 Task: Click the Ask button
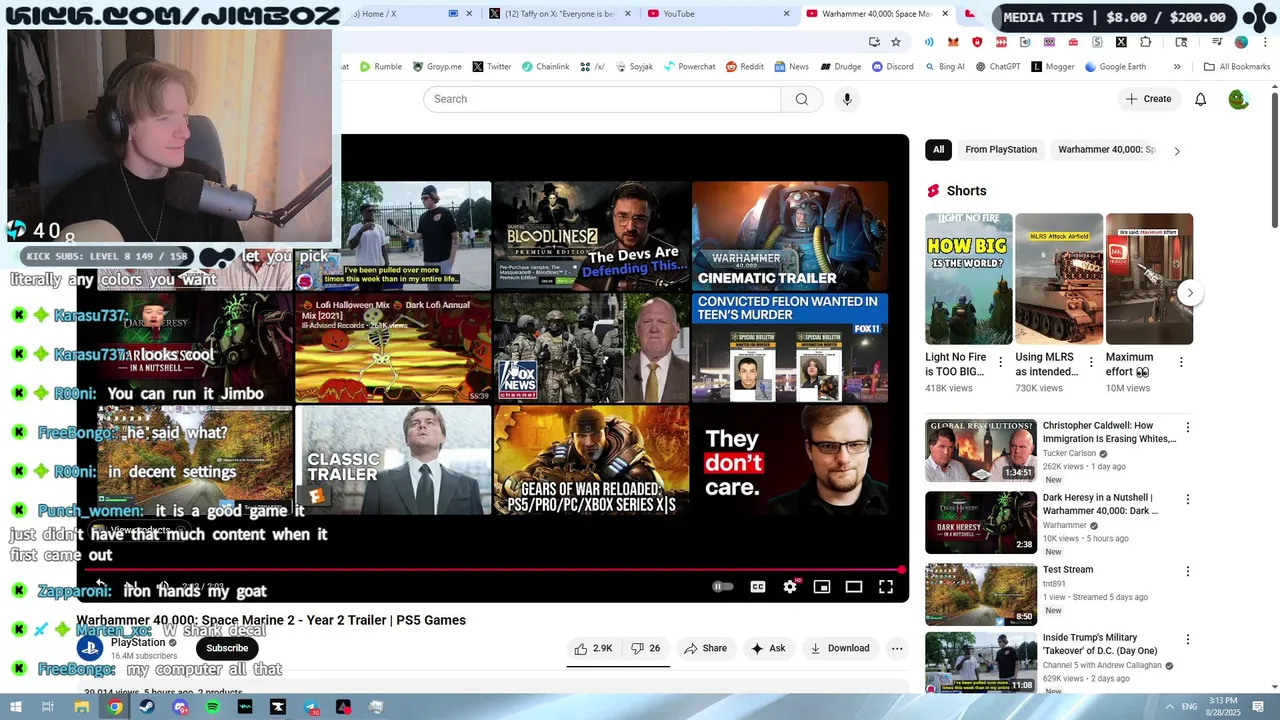tap(768, 648)
